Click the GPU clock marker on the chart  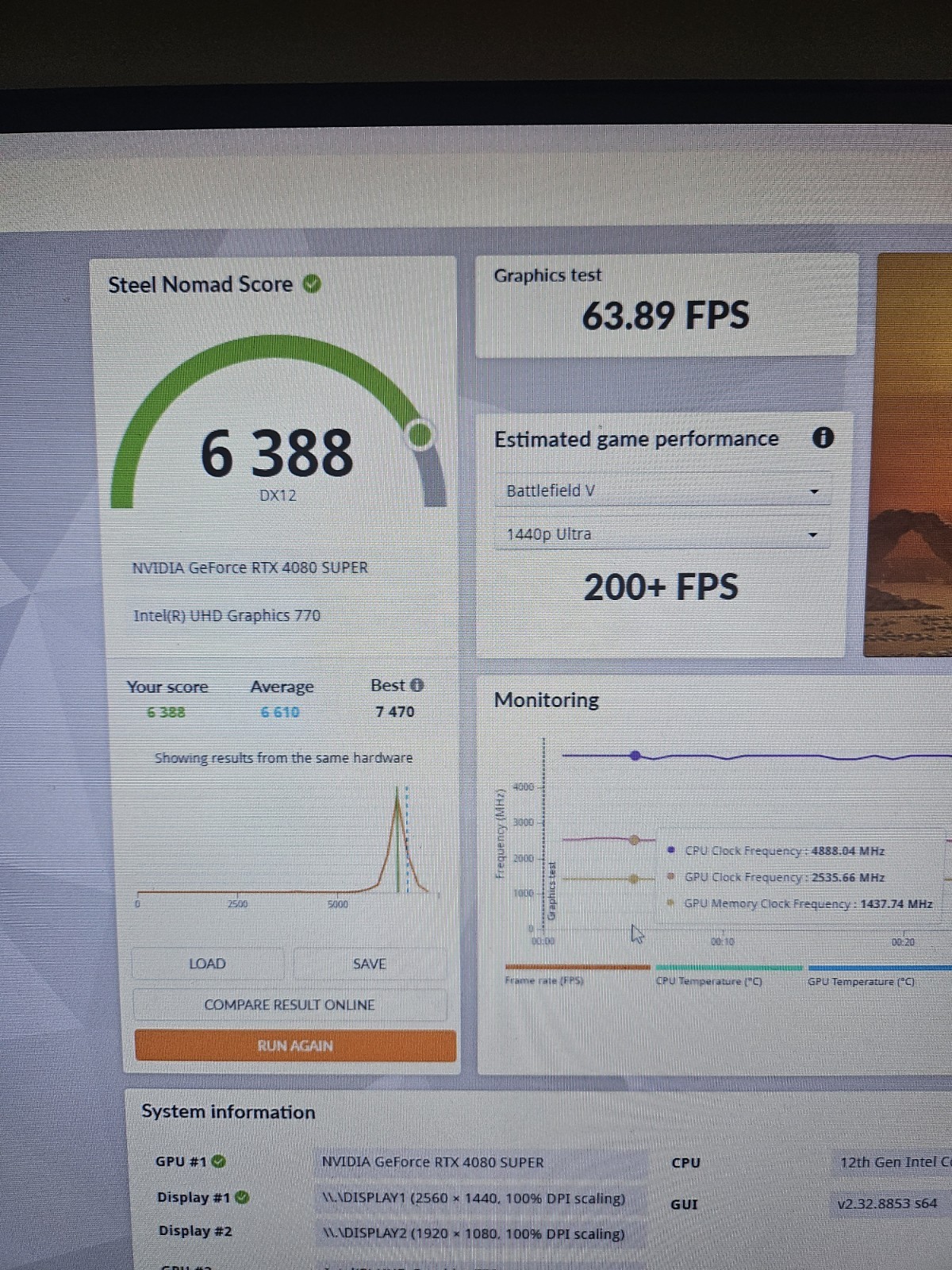tap(634, 840)
